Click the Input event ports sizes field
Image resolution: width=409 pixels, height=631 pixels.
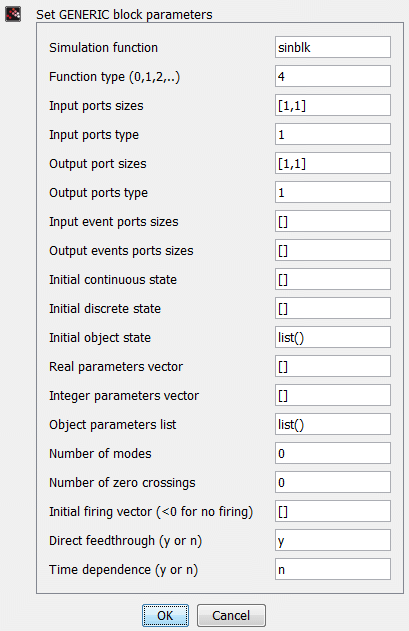point(333,221)
